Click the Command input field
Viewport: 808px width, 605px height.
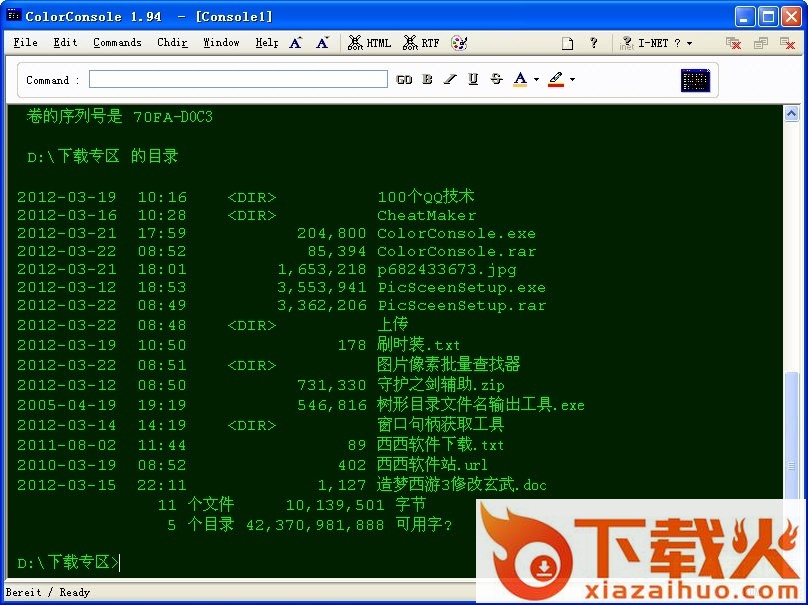[238, 79]
